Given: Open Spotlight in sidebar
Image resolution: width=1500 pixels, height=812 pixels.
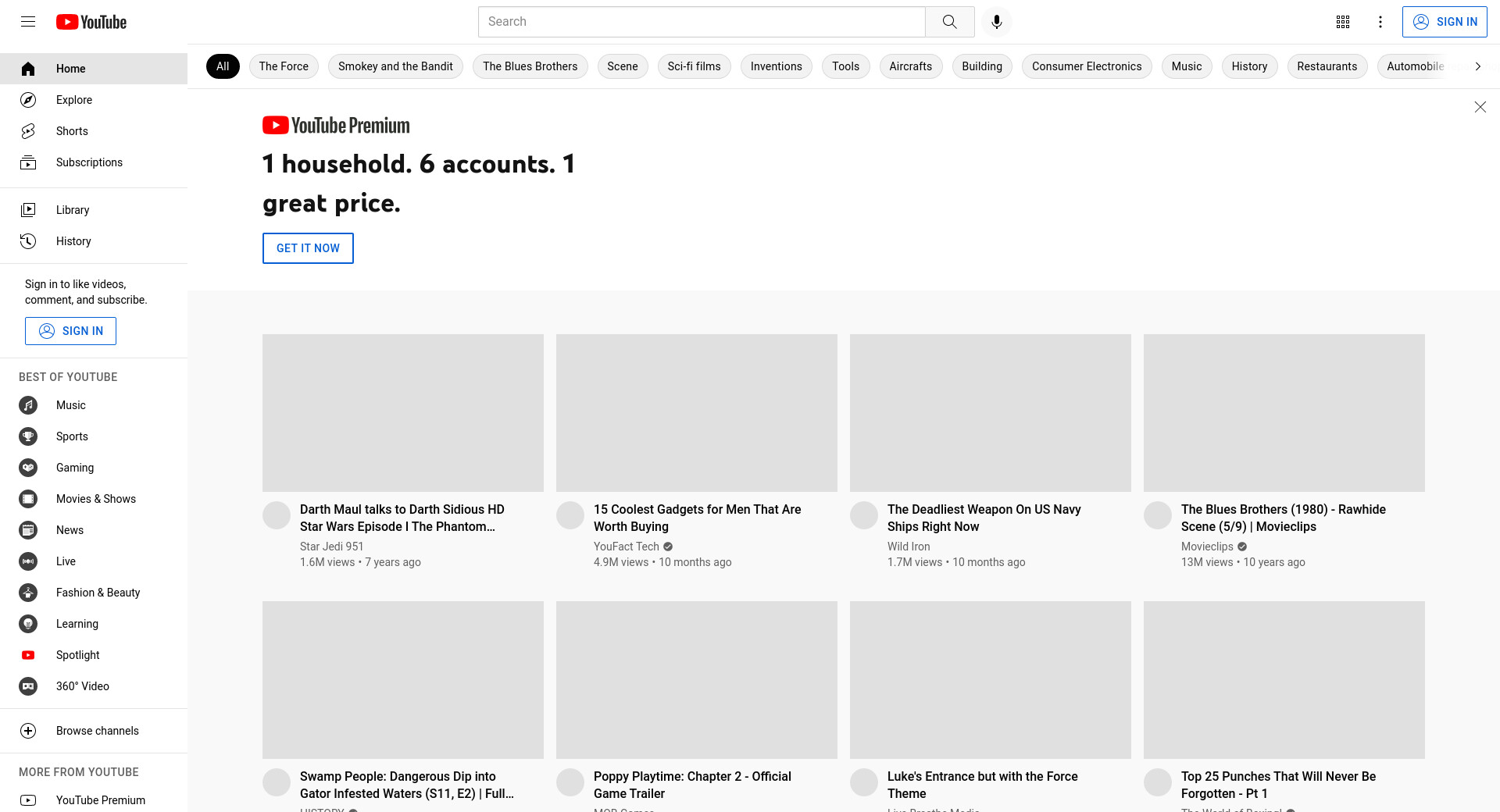Looking at the screenshot, I should point(94,655).
